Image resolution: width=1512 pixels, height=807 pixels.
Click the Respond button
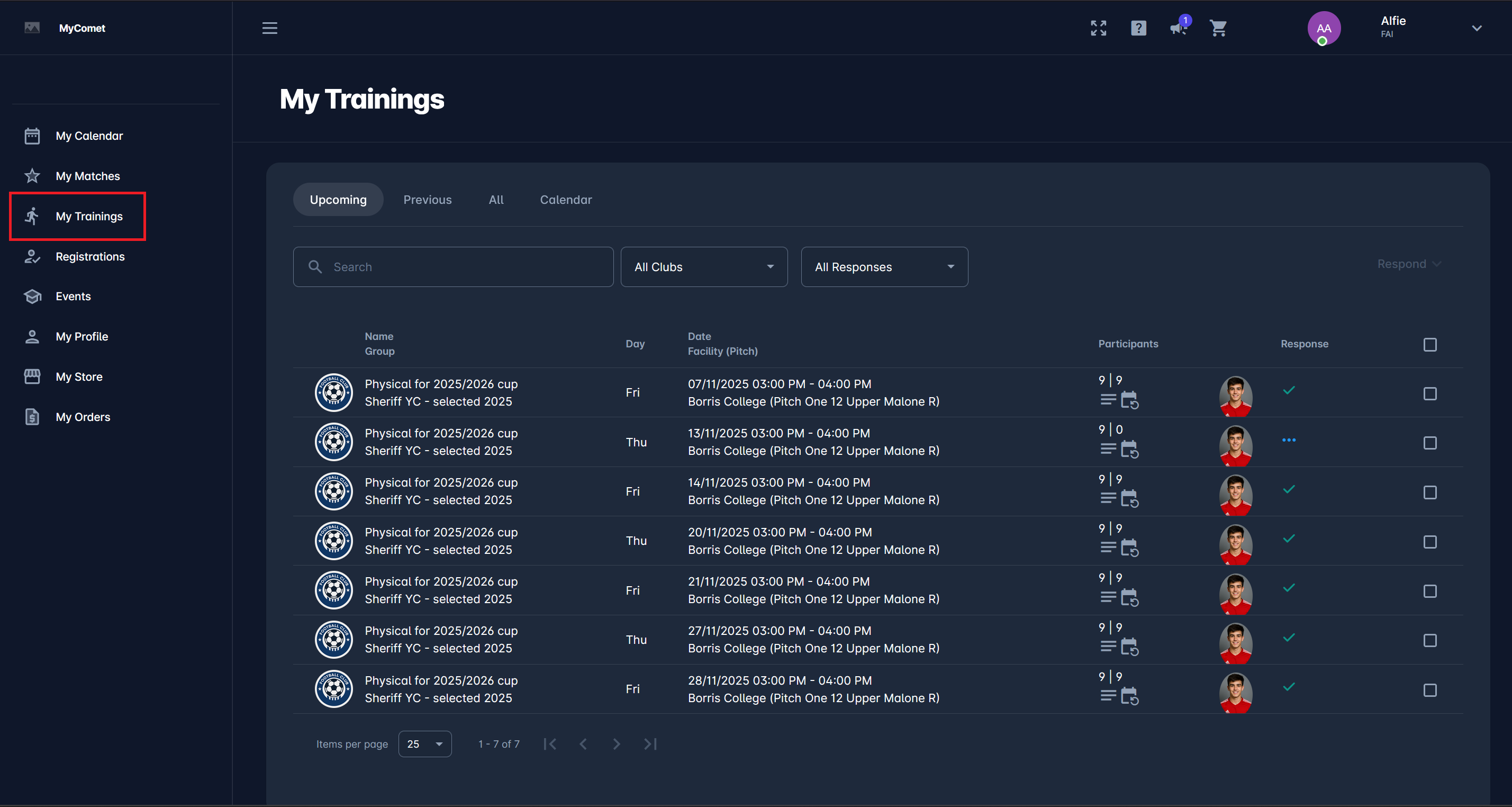(x=1408, y=264)
